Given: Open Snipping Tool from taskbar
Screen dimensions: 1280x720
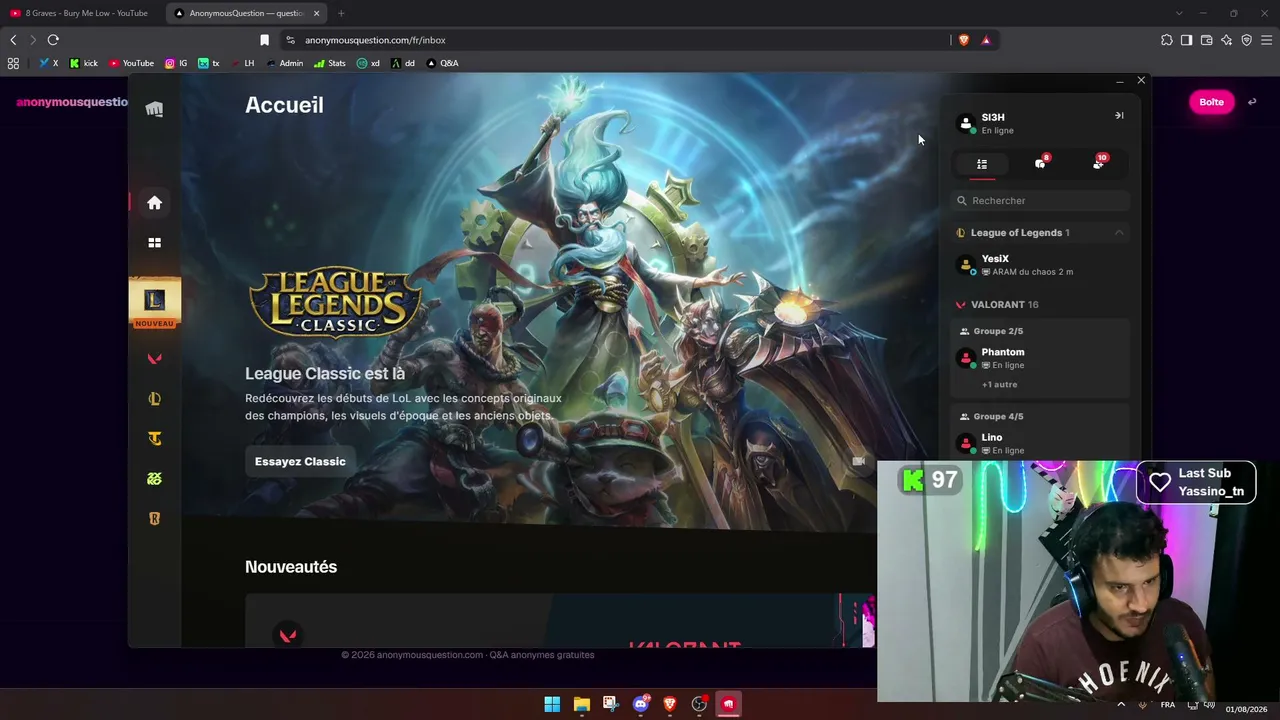Looking at the screenshot, I should 611,704.
